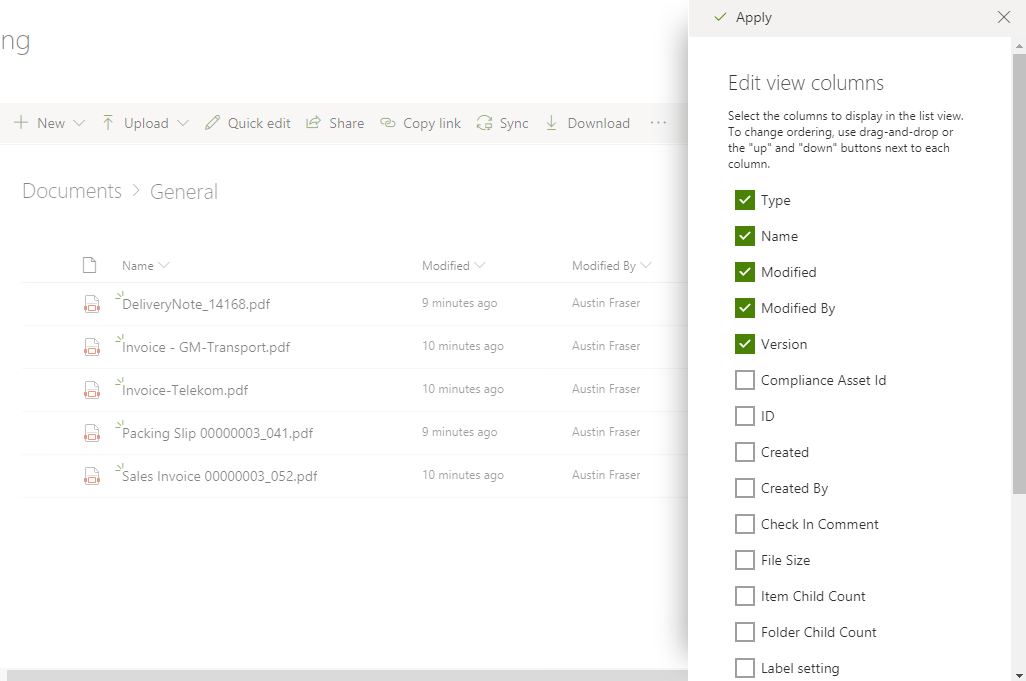
Task: Click the General breadcrumb item
Action: pos(184,192)
